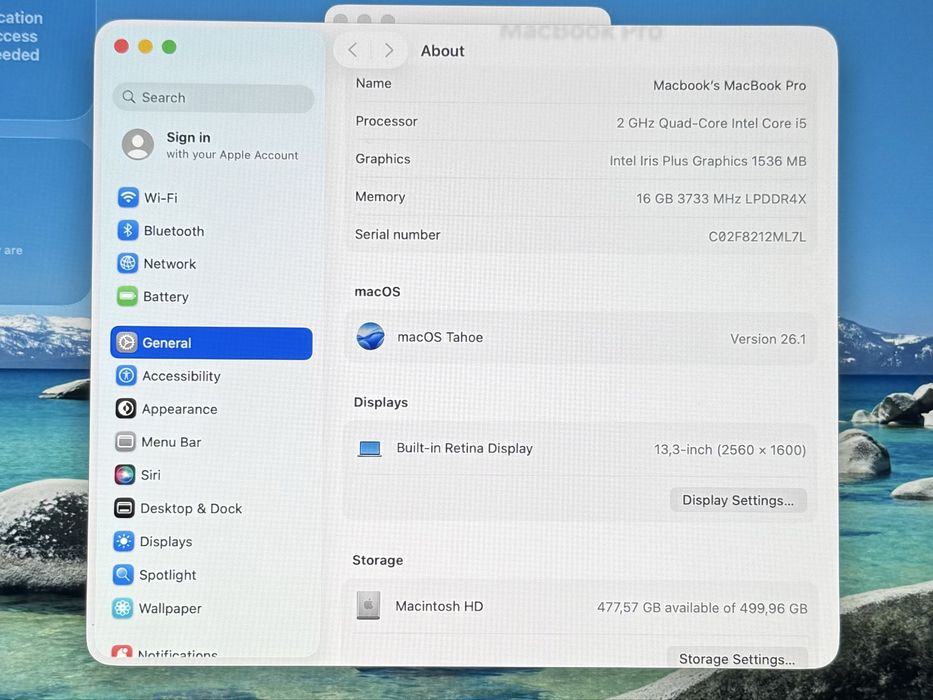Open the Bluetooth settings pane
This screenshot has width=933, height=700.
pos(212,230)
